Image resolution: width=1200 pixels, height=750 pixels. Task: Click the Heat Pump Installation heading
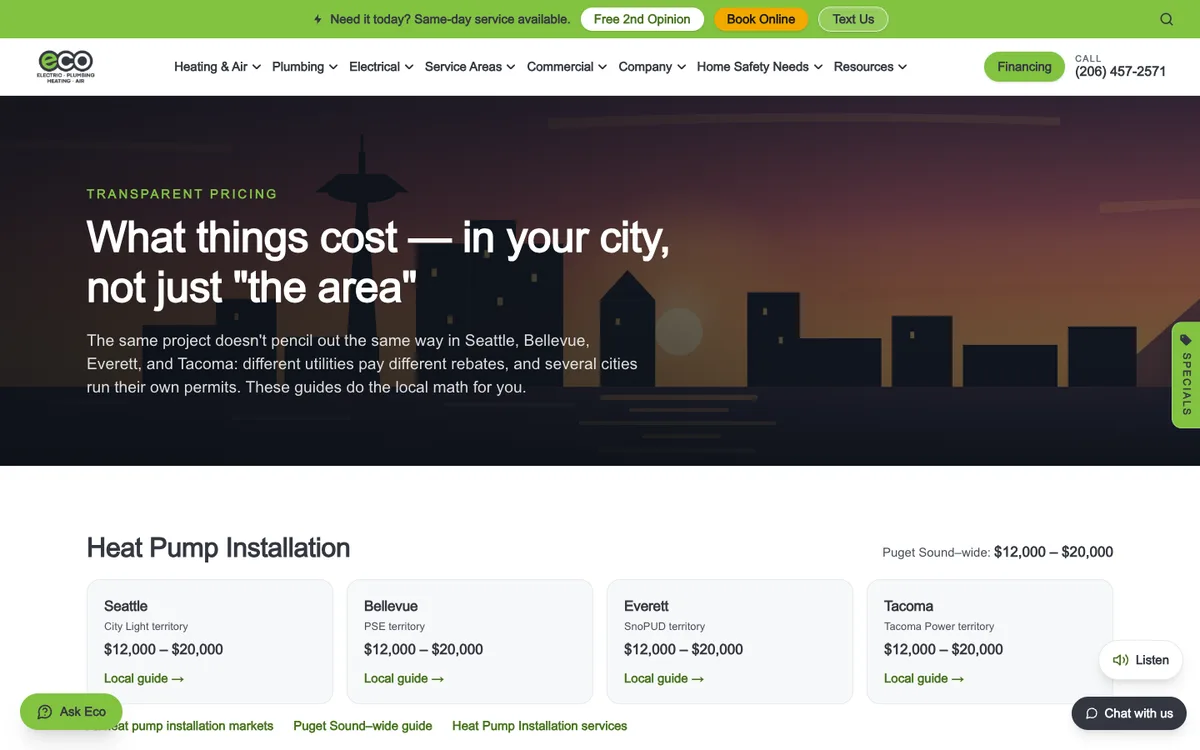click(x=218, y=548)
